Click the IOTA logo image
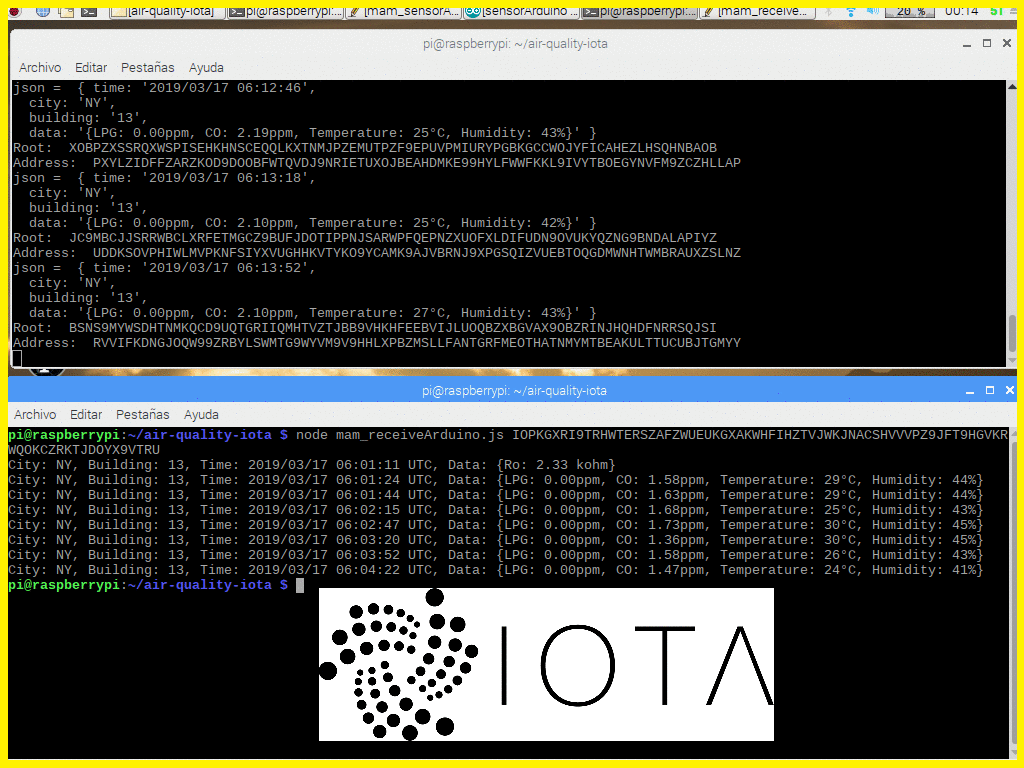This screenshot has height=768, width=1024. [546, 664]
